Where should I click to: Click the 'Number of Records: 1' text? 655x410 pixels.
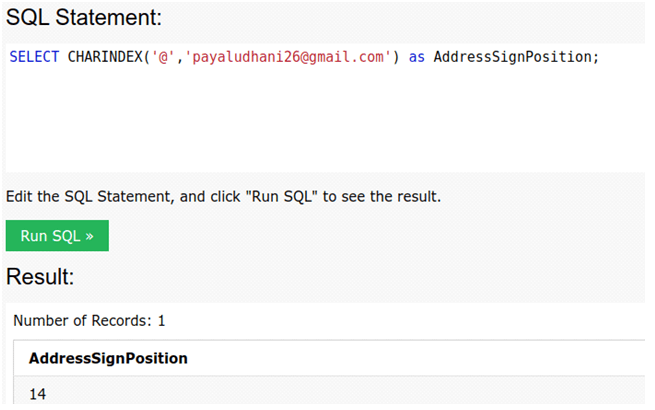coord(89,321)
